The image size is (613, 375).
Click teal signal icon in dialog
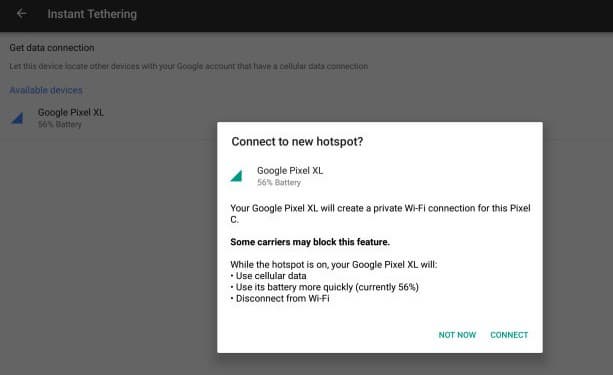pos(236,176)
